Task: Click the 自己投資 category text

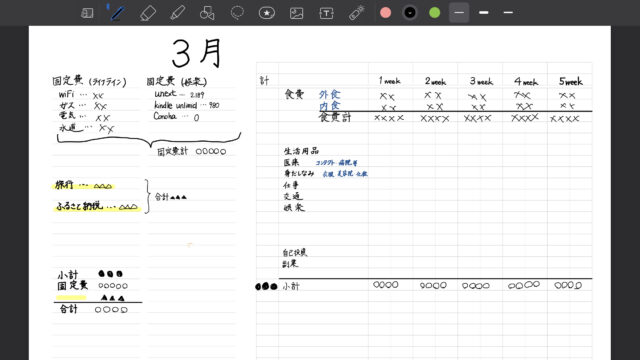Action: (x=295, y=253)
